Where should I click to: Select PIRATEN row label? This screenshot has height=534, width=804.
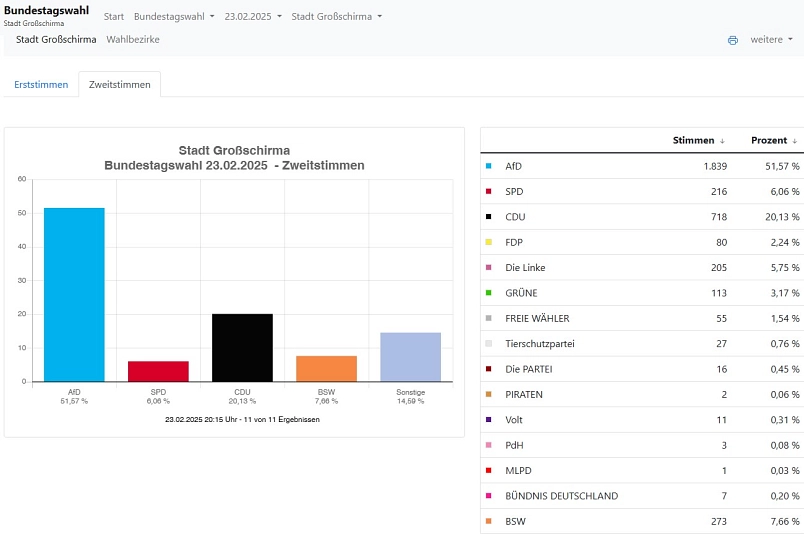click(524, 394)
